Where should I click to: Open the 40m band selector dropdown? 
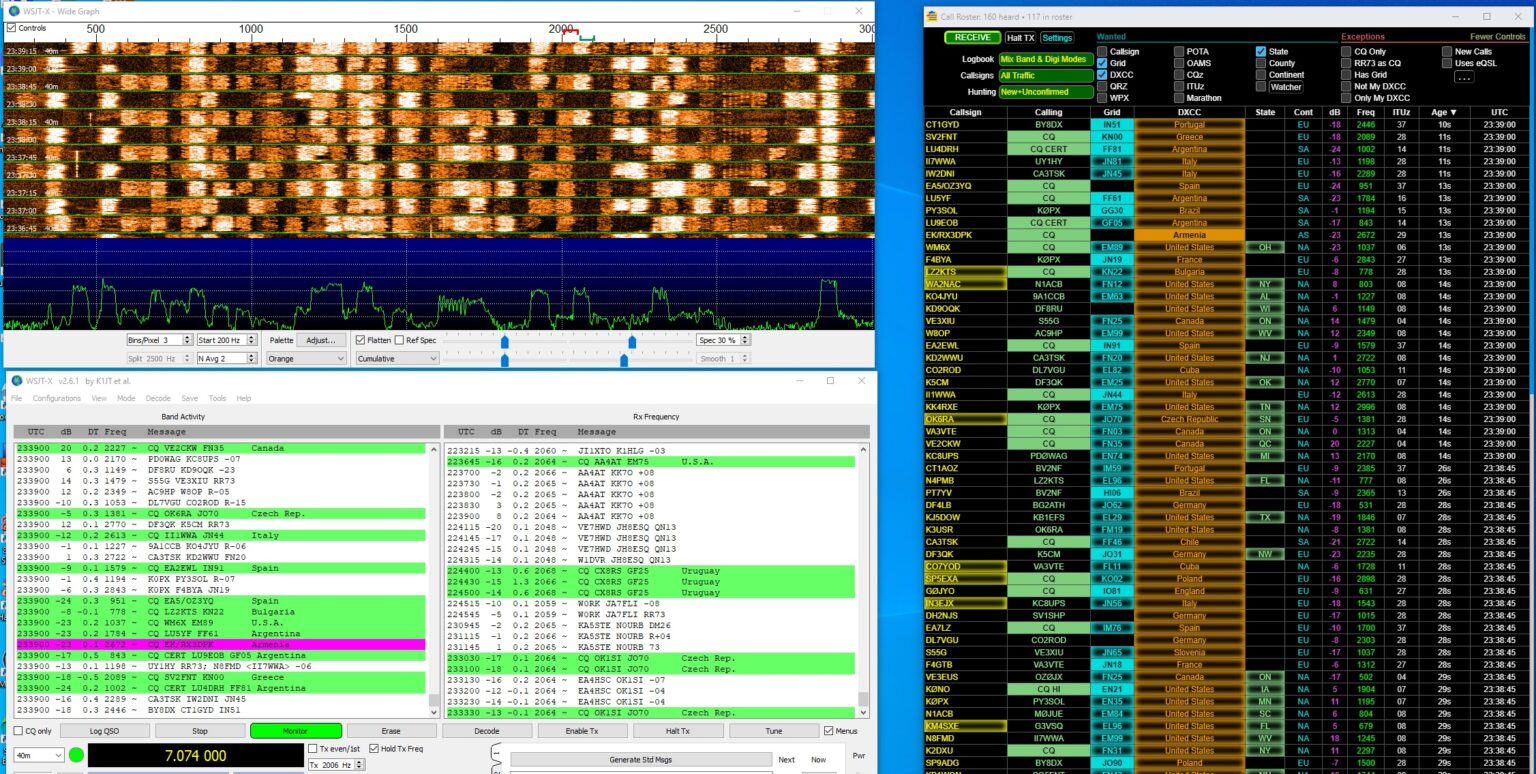40,755
